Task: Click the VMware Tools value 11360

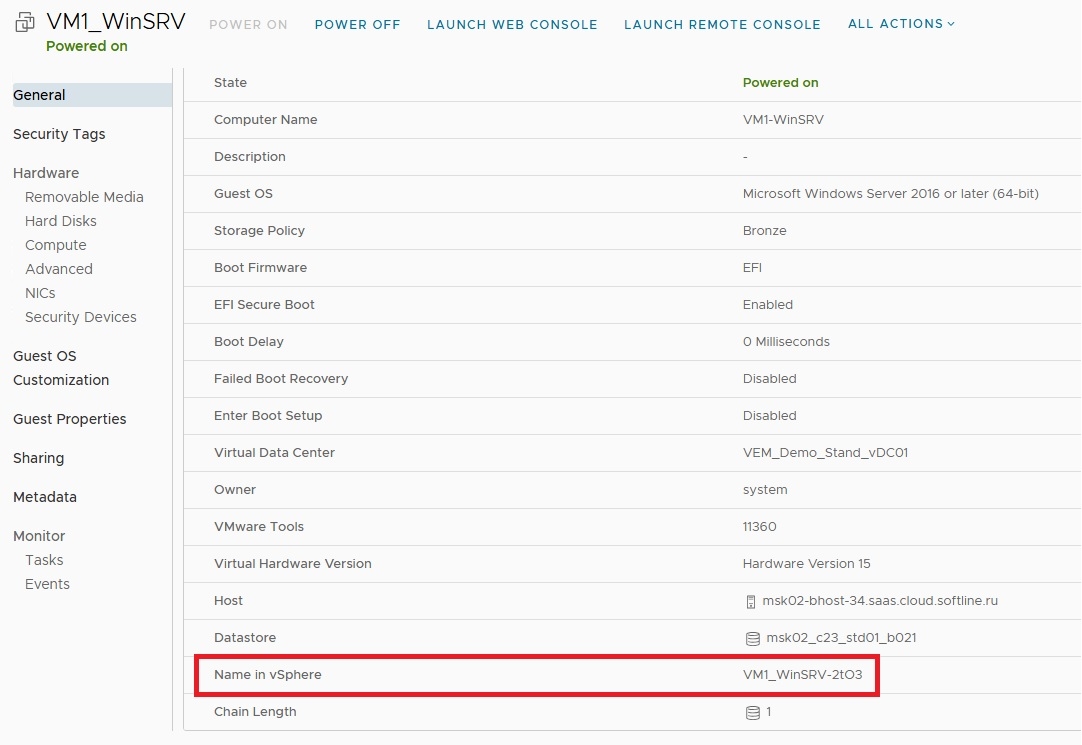Action: [x=759, y=527]
